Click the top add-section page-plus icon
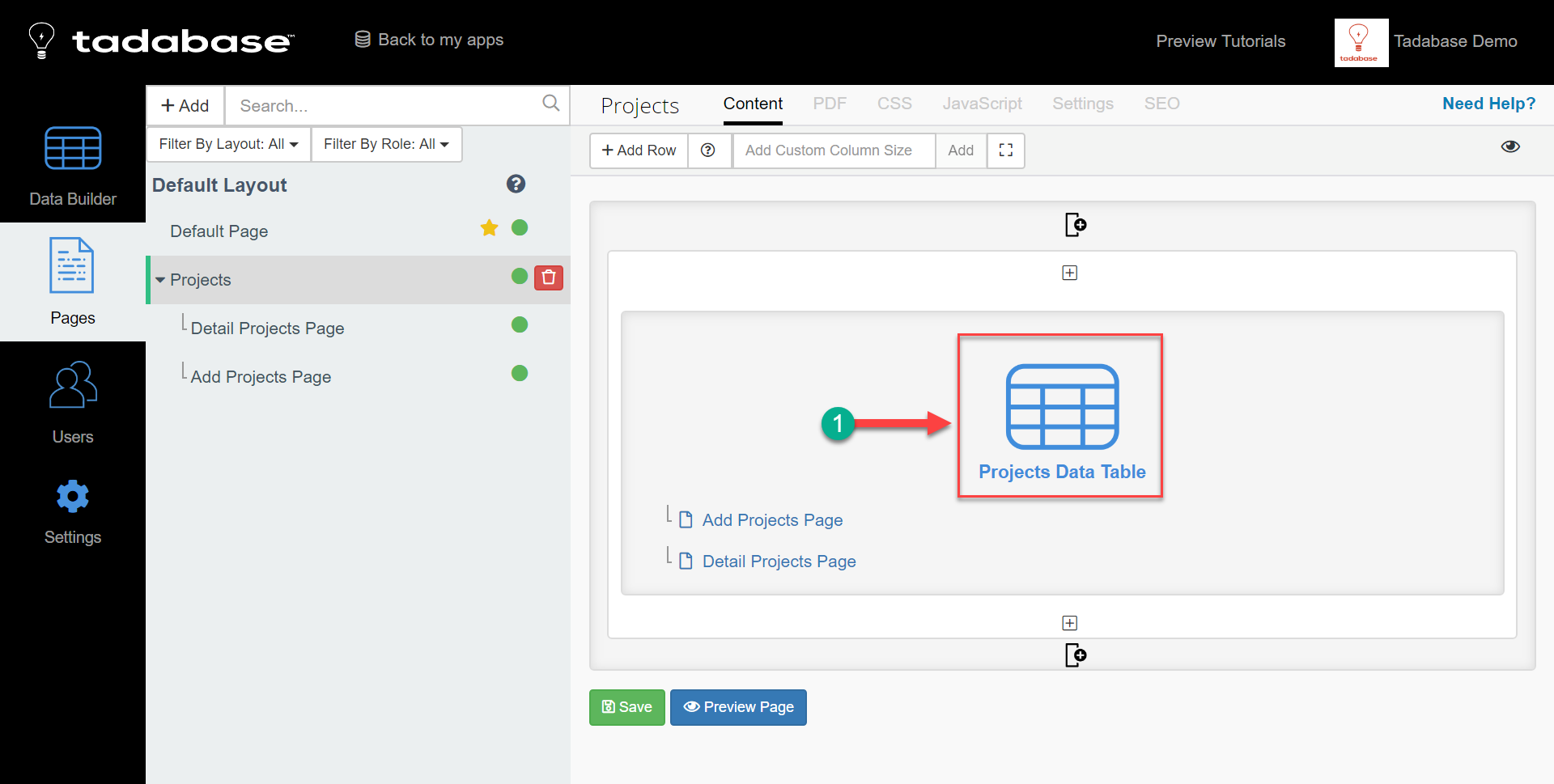Image resolution: width=1554 pixels, height=784 pixels. pos(1076,224)
